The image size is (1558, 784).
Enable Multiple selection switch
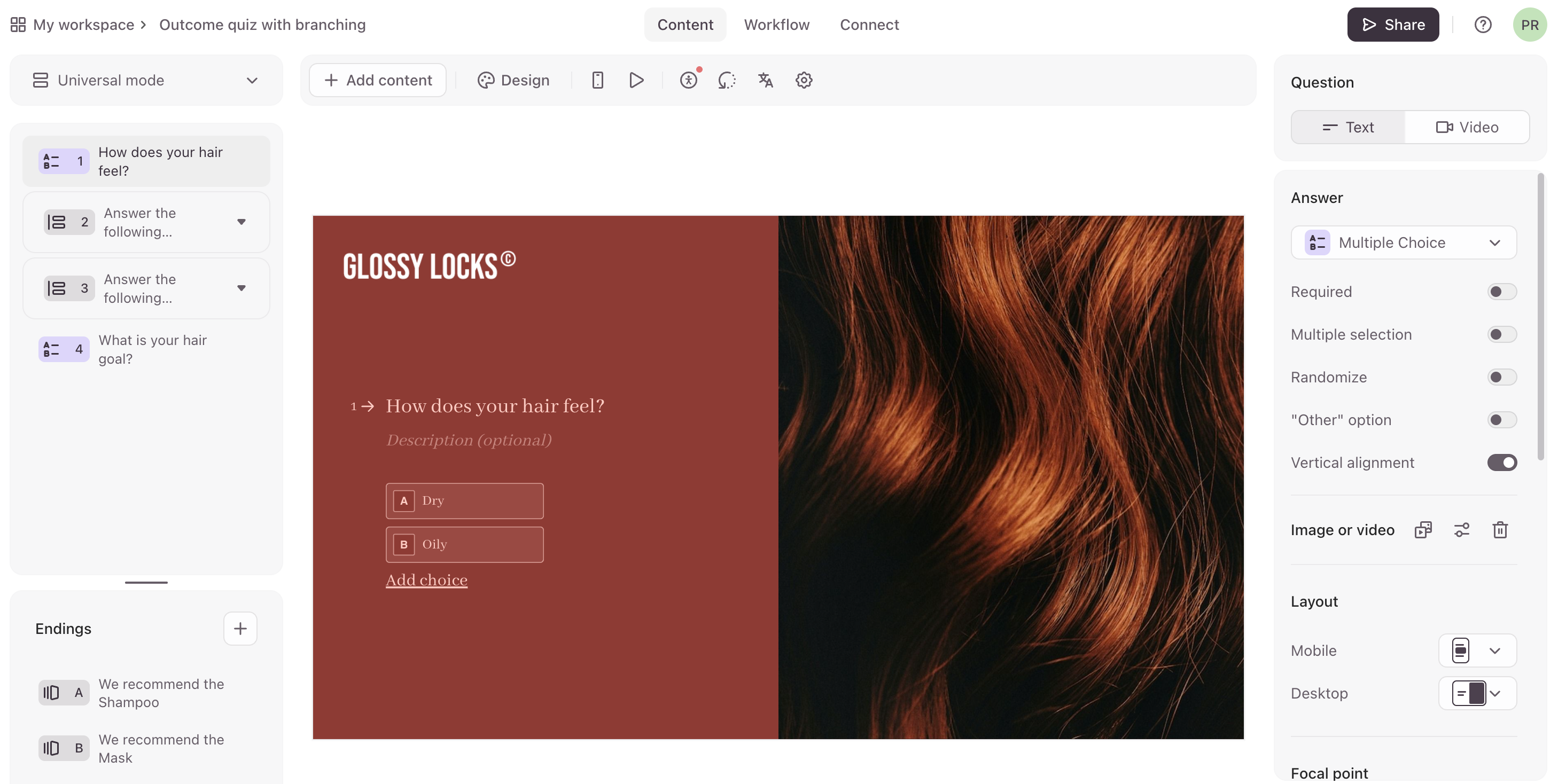tap(1502, 335)
